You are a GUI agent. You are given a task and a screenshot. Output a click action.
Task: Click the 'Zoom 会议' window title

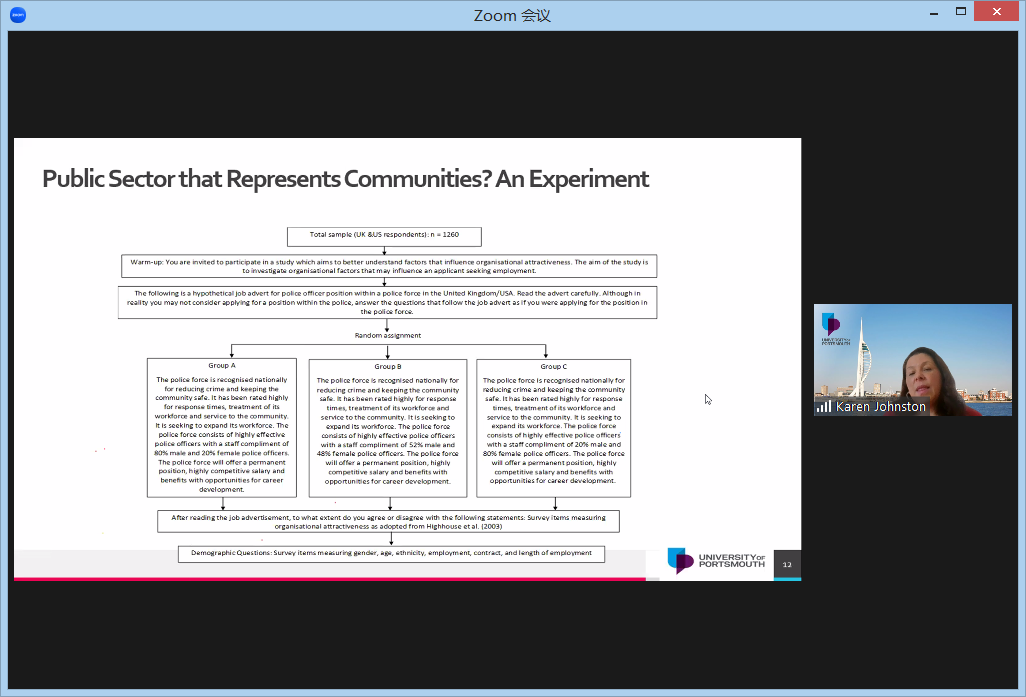point(512,15)
